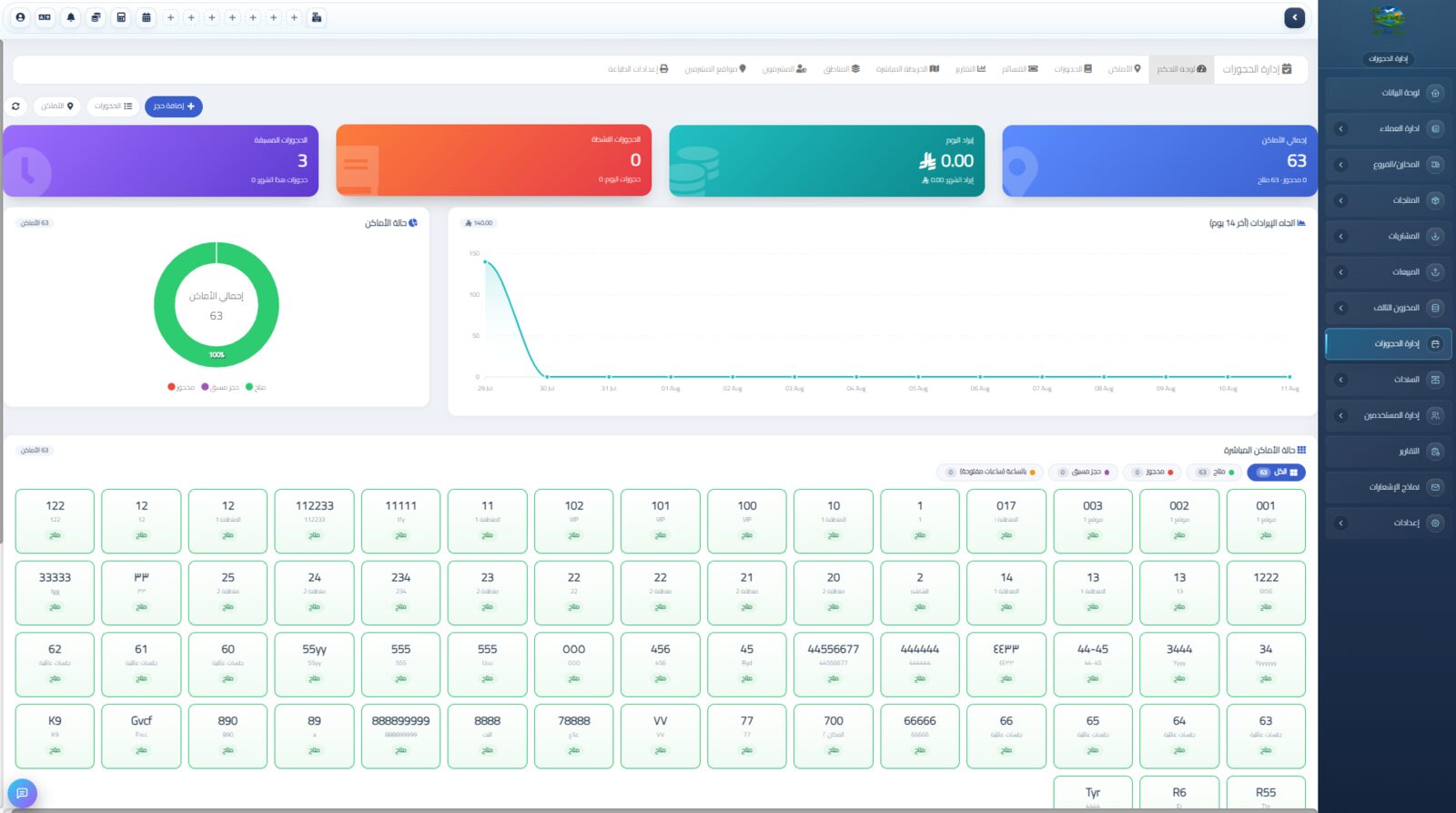Click the الأماكن pin button below tabs
Screen dimensions: 1456x813
click(x=57, y=107)
